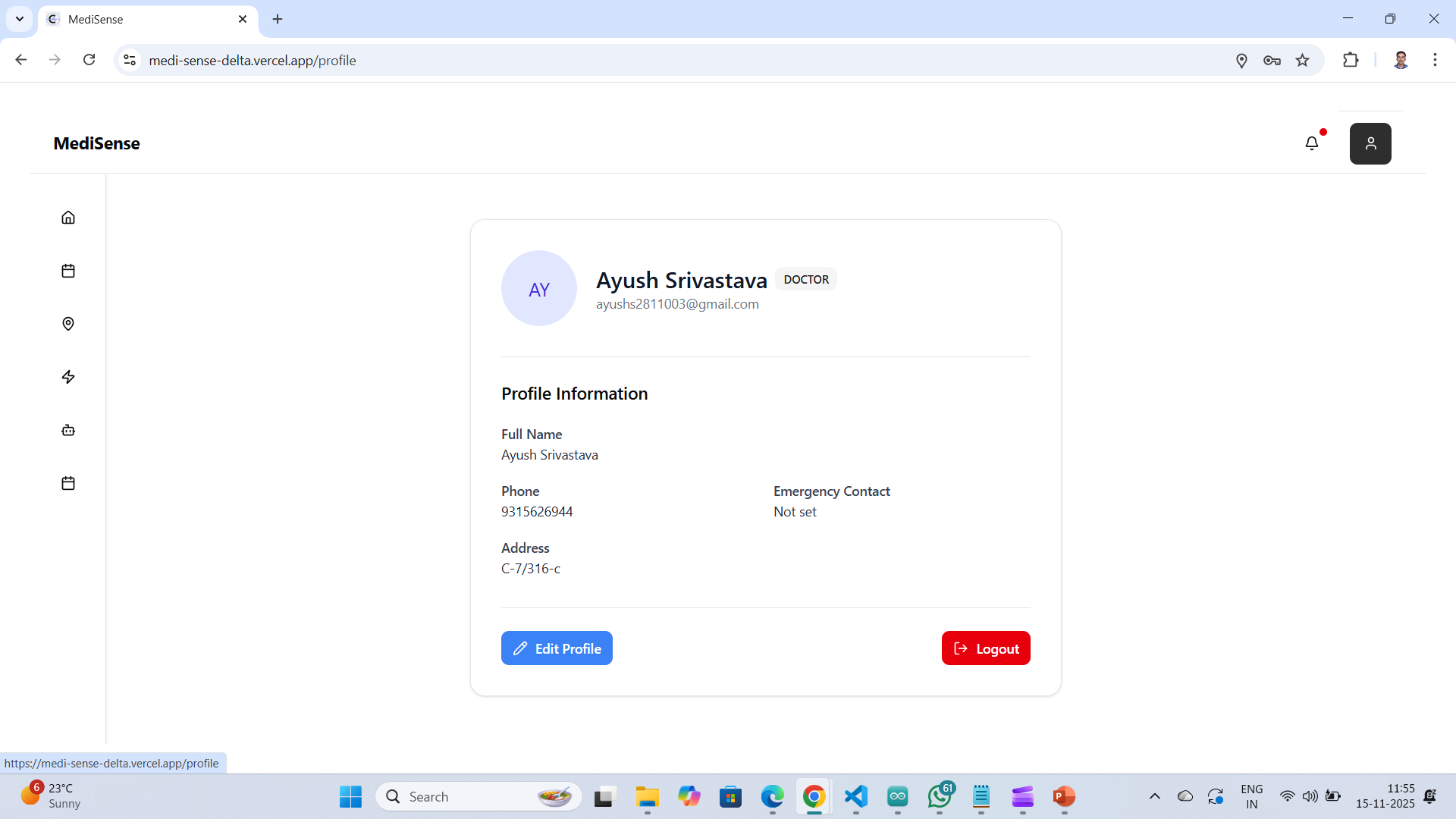Image resolution: width=1456 pixels, height=819 pixels.
Task: Open a new browser tab
Action: 278,19
